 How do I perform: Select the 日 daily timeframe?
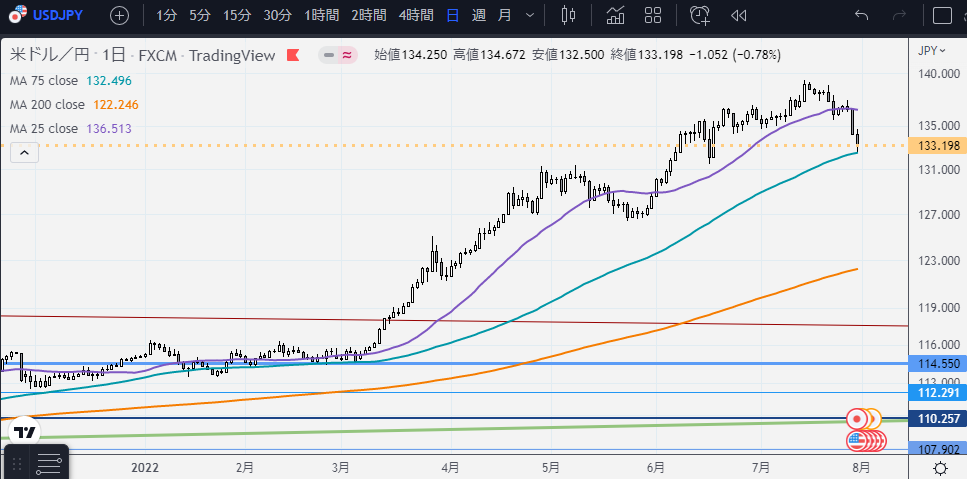tap(452, 15)
